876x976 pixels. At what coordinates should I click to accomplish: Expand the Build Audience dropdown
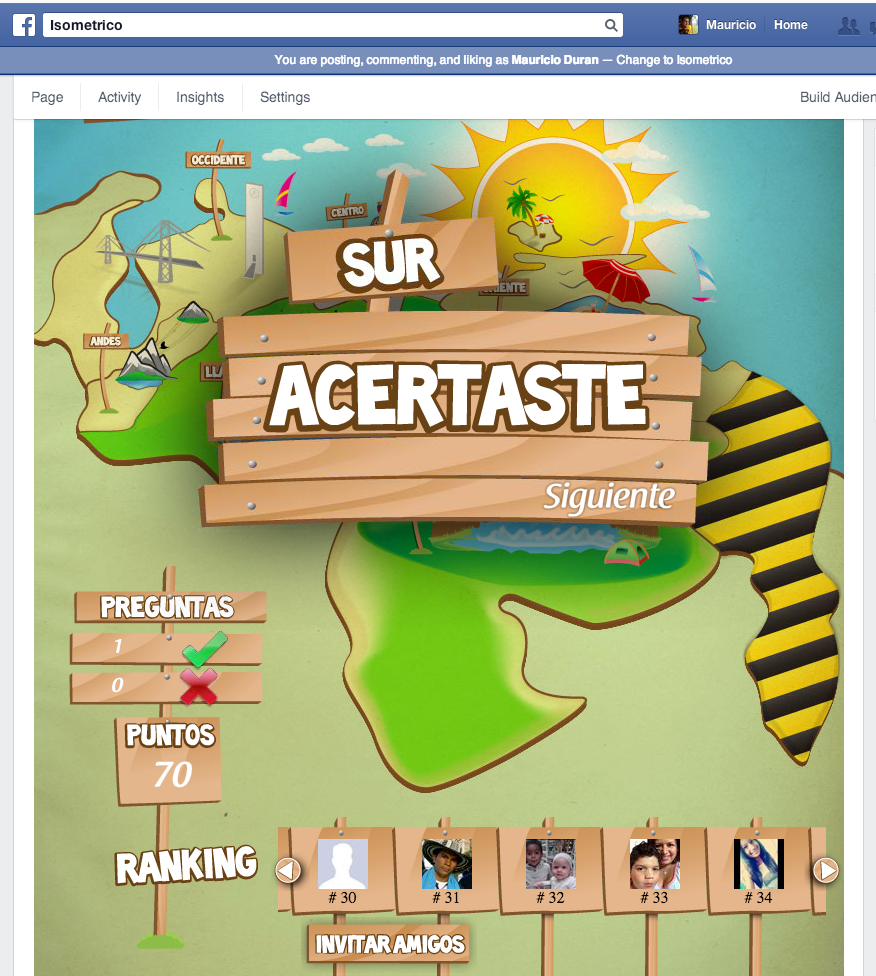pyautogui.click(x=837, y=97)
